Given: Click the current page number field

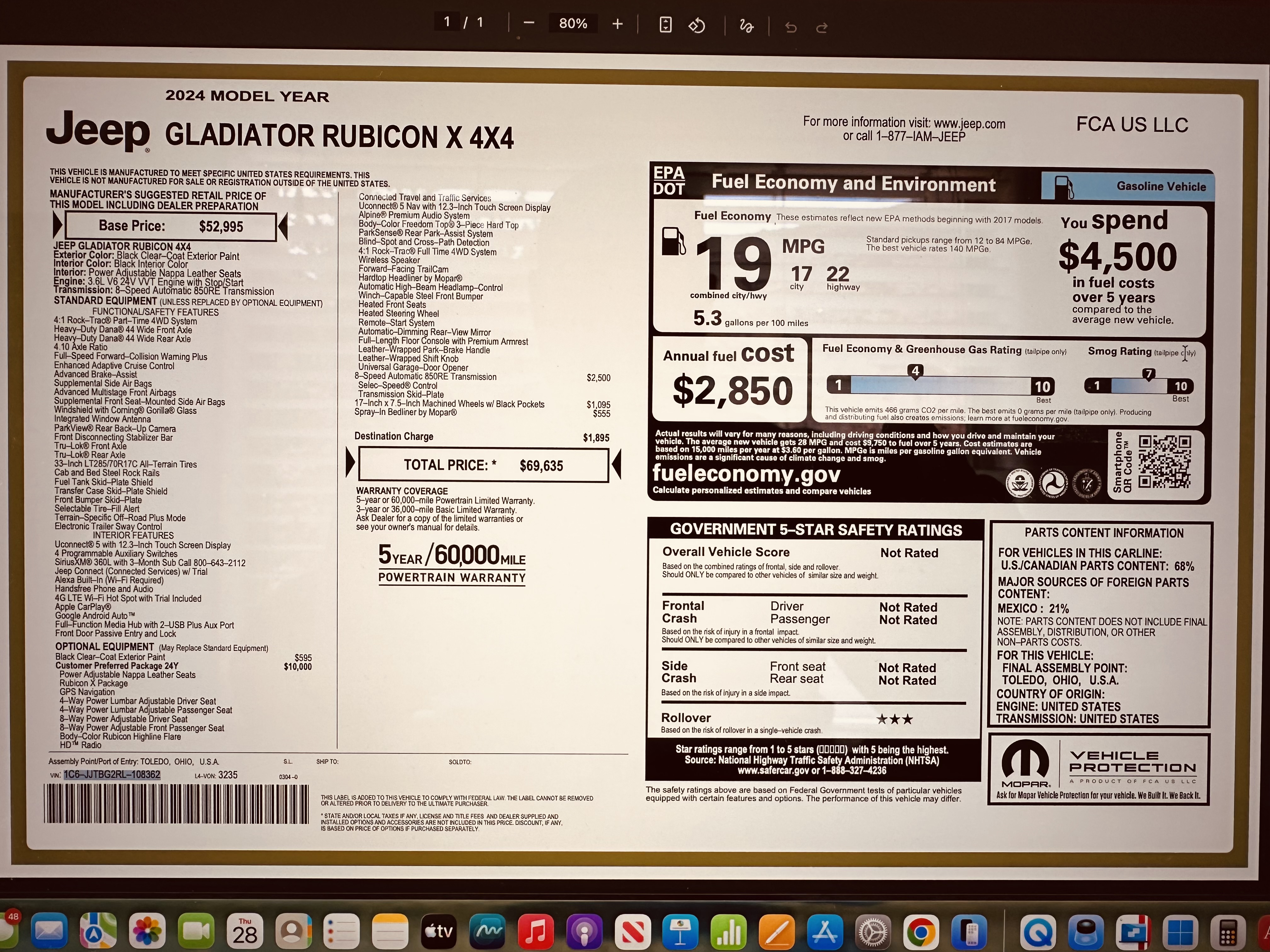Looking at the screenshot, I should [x=447, y=22].
